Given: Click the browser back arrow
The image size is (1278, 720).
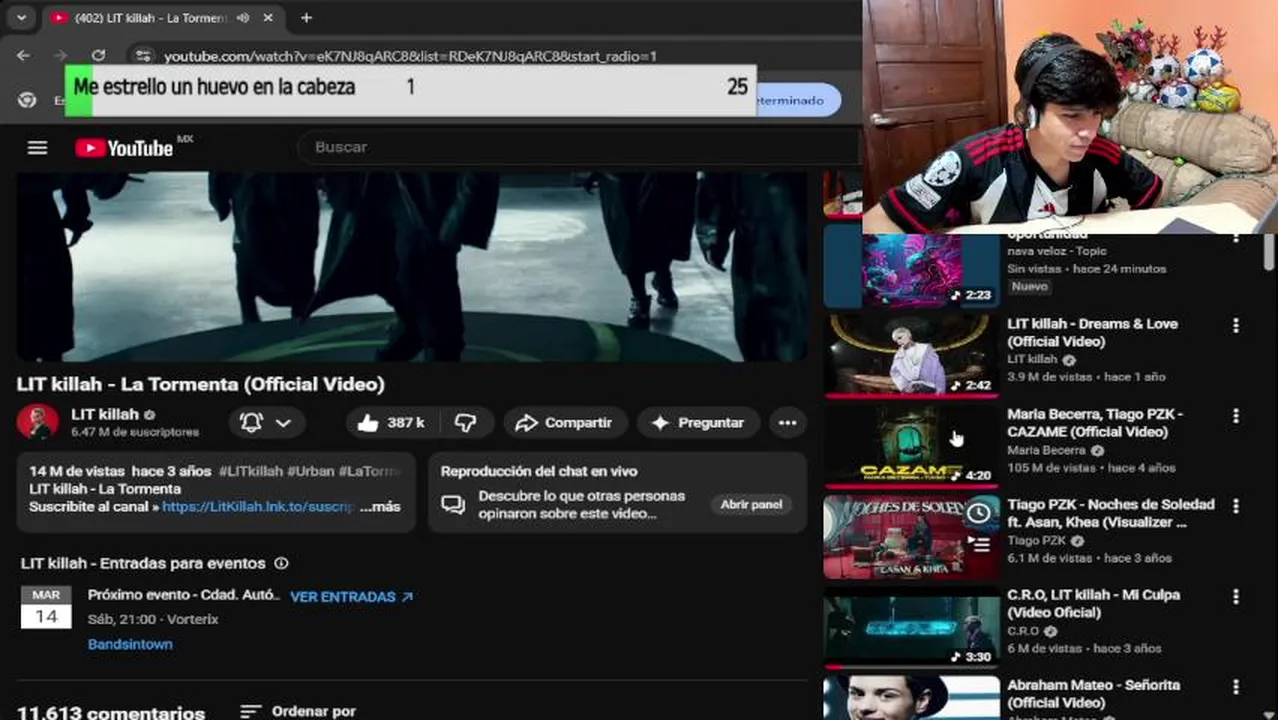Looking at the screenshot, I should (23, 56).
